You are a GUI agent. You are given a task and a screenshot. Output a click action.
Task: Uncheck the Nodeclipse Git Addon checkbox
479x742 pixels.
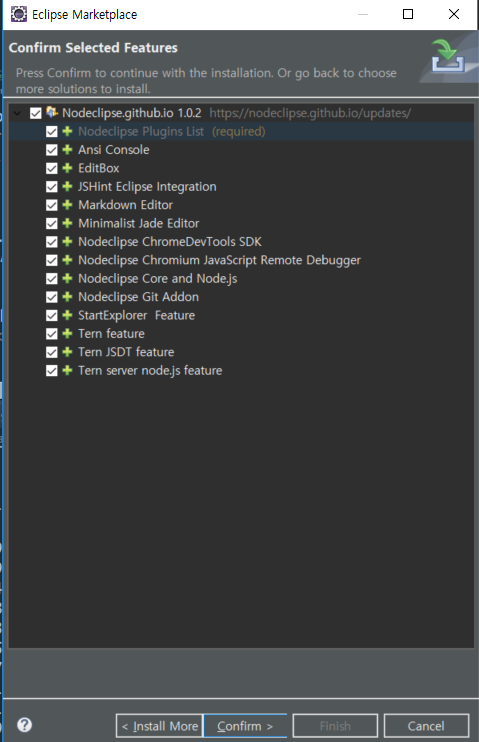coord(52,297)
